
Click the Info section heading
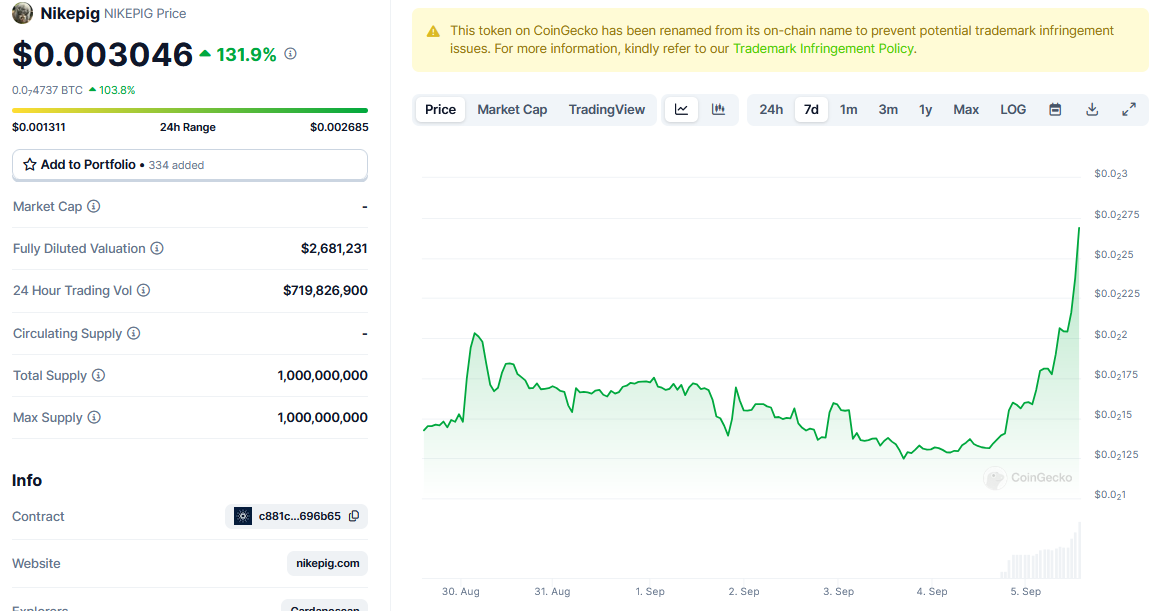tap(27, 480)
